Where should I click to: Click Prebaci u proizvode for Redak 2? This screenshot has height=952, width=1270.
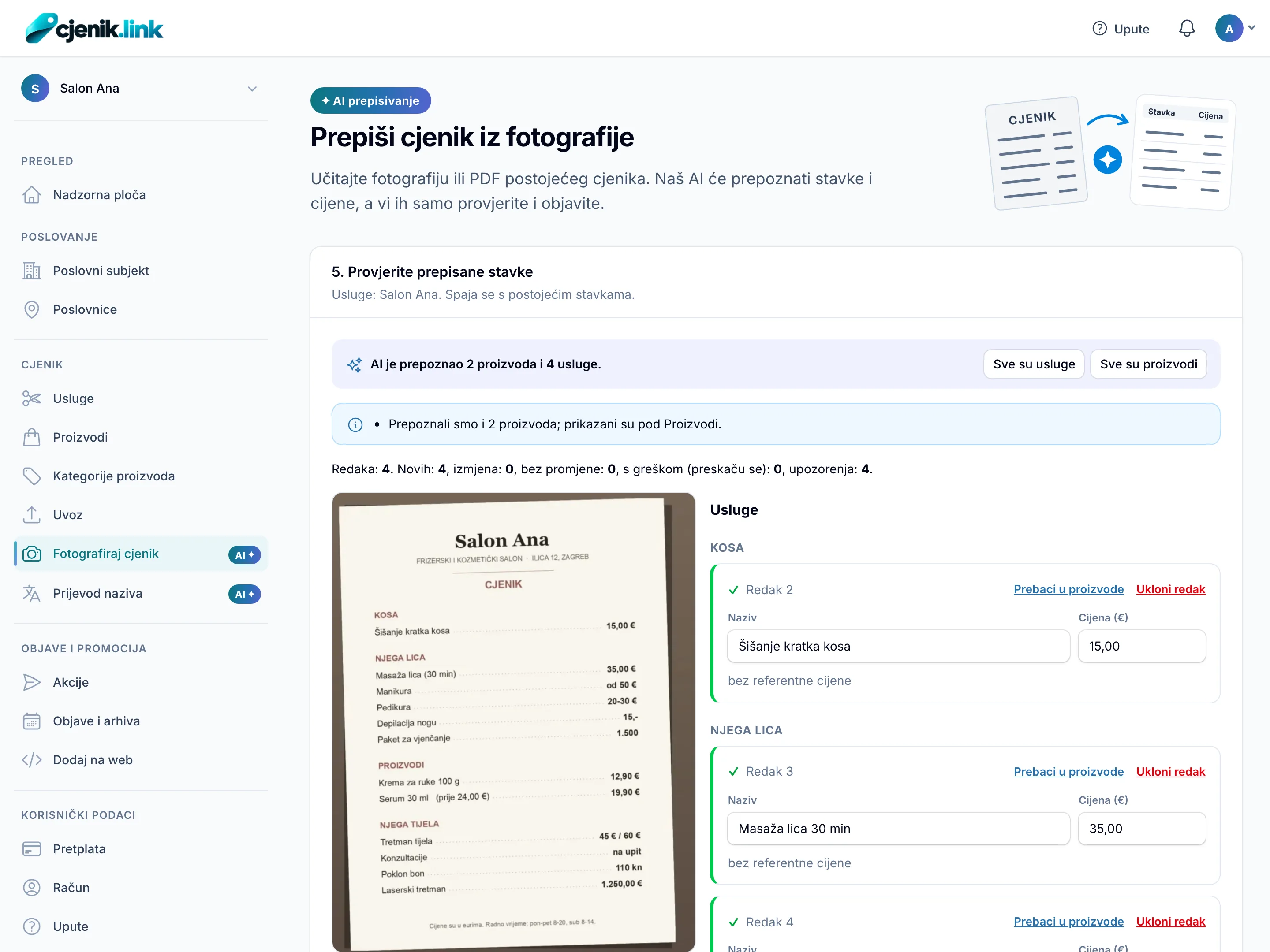[x=1068, y=589]
